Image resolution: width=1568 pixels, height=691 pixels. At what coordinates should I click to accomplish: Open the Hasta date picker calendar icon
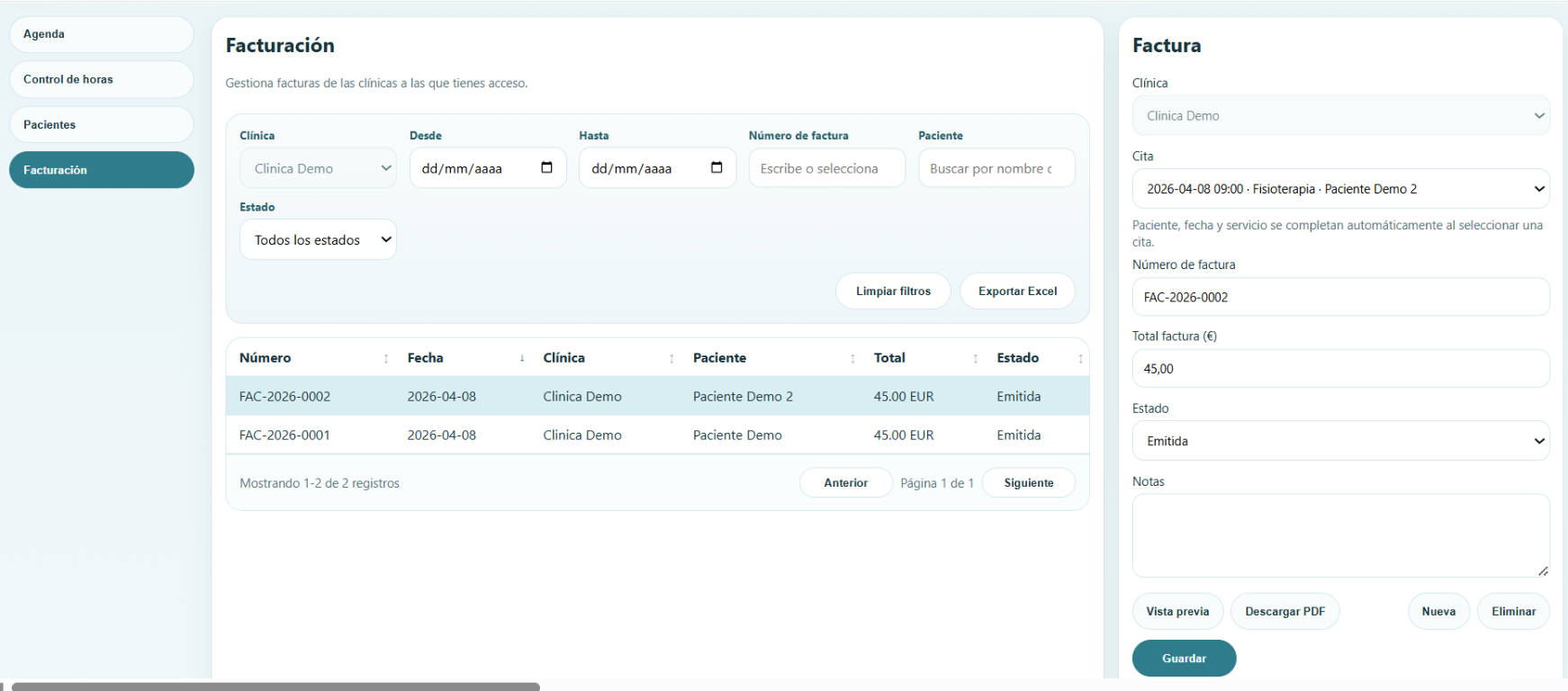[x=716, y=167]
